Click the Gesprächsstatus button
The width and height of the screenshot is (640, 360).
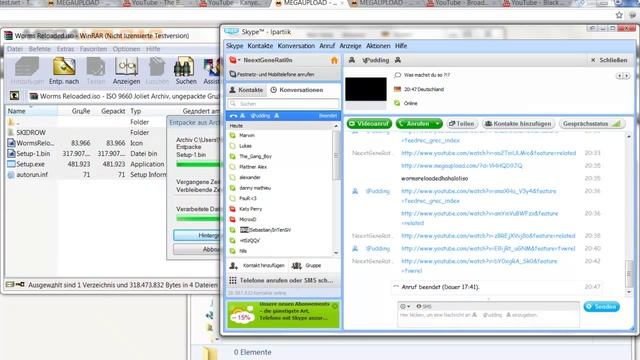[592, 124]
